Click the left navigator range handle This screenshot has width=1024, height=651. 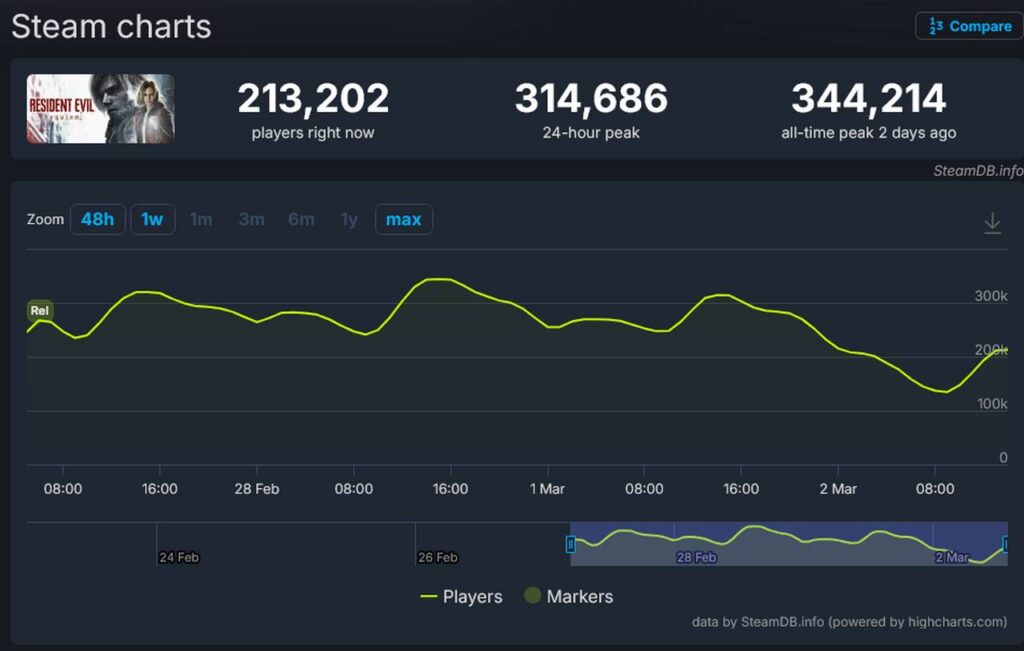[x=571, y=544]
